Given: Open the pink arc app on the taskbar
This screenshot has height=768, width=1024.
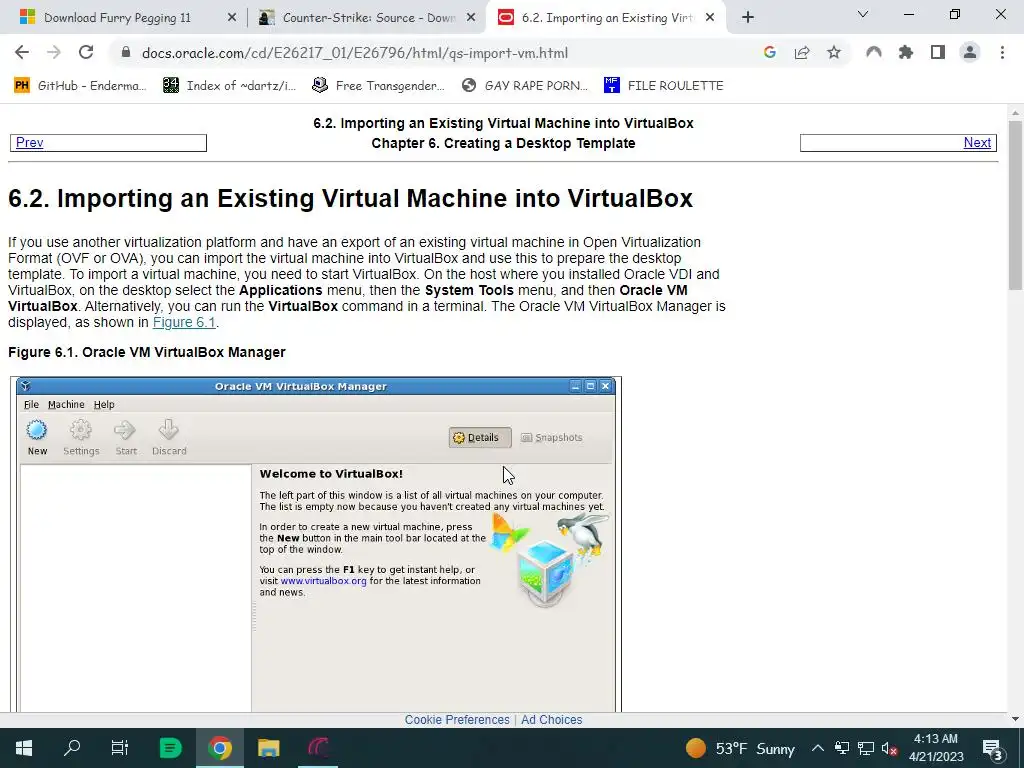Looking at the screenshot, I should click(318, 748).
